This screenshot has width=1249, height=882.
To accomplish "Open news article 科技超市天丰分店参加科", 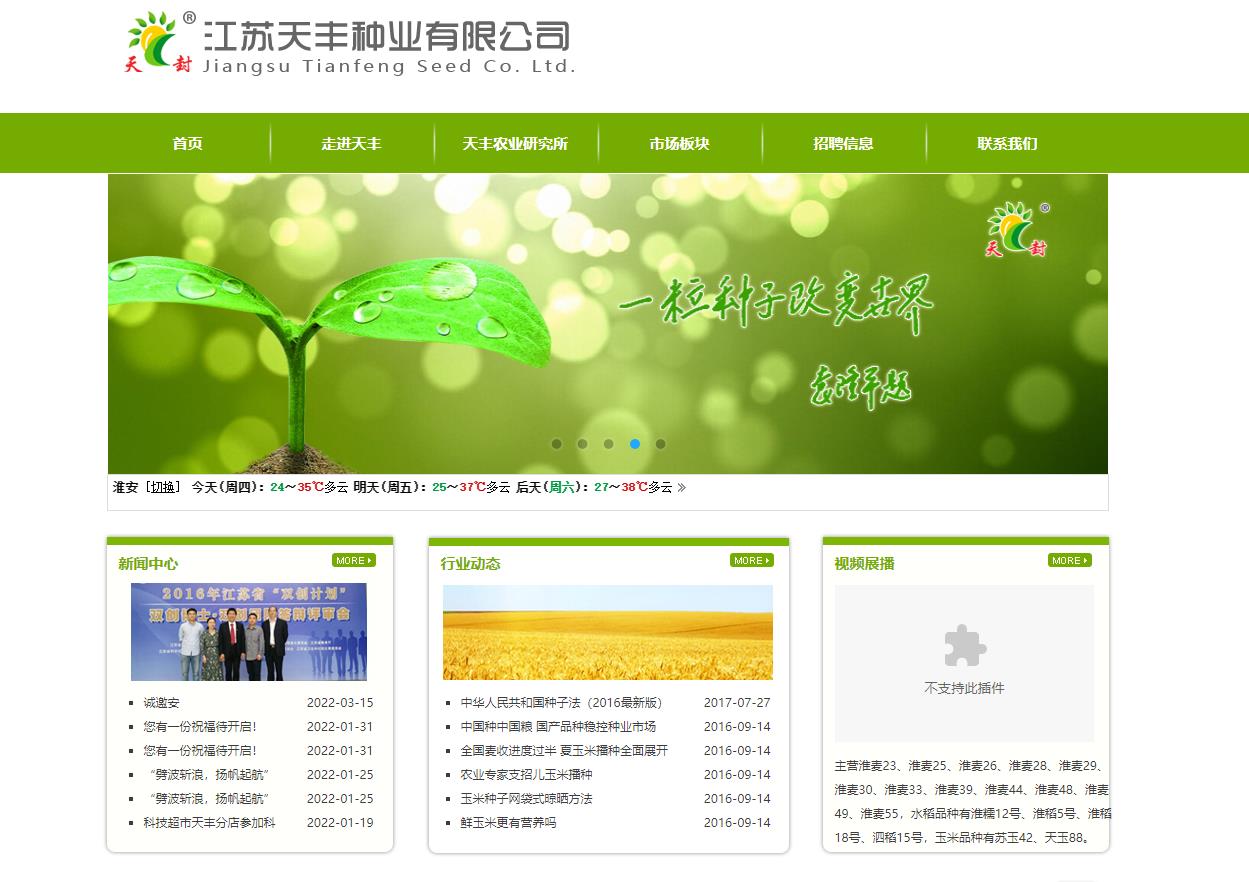I will (x=209, y=823).
